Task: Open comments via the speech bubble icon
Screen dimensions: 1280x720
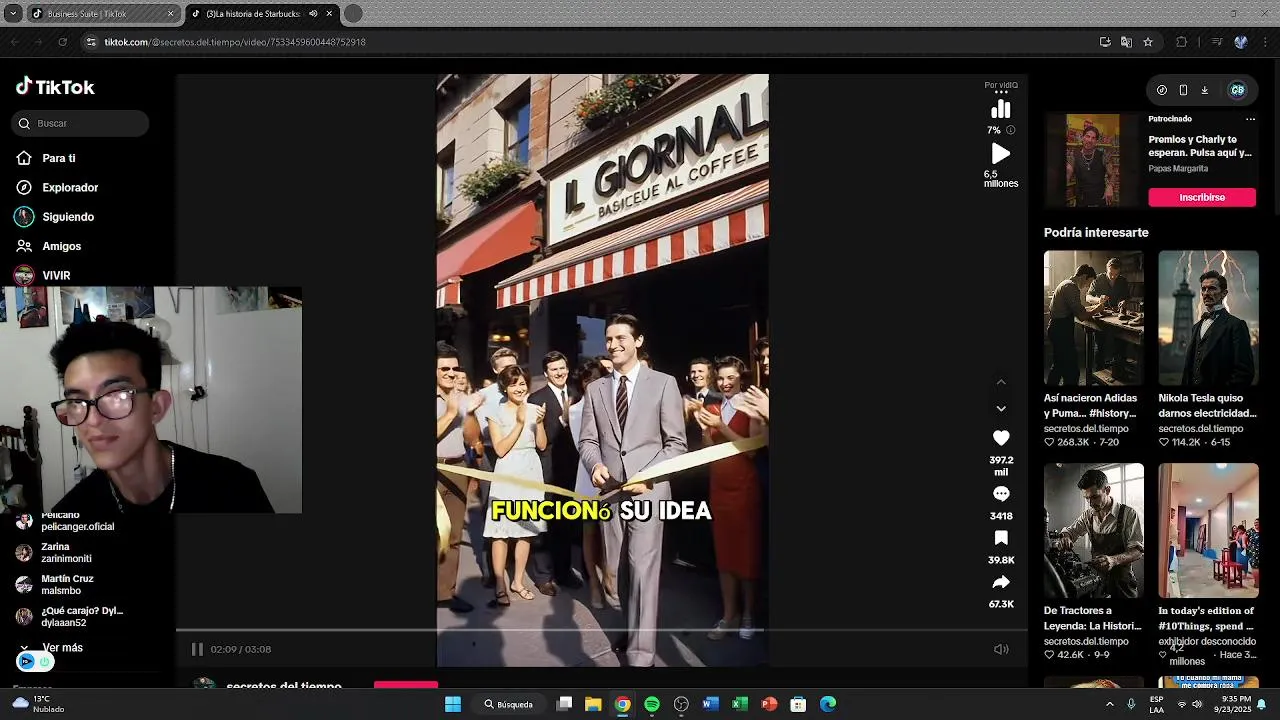Action: pos(1001,494)
